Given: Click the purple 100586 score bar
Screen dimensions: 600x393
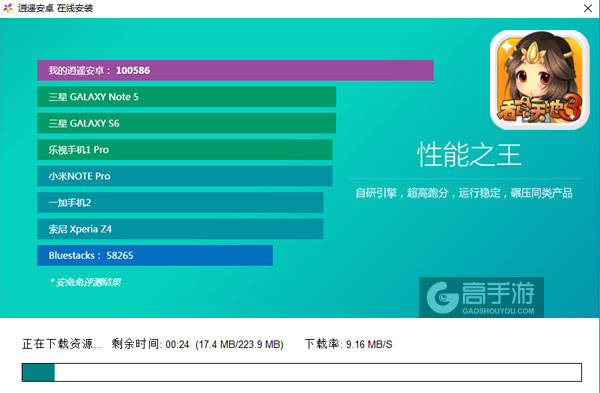Looking at the screenshot, I should pyautogui.click(x=235, y=70).
